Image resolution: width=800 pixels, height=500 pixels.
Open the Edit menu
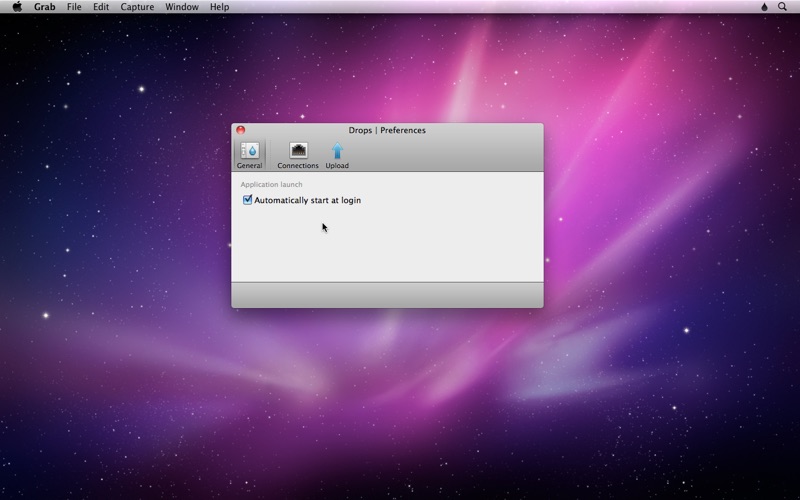[101, 7]
